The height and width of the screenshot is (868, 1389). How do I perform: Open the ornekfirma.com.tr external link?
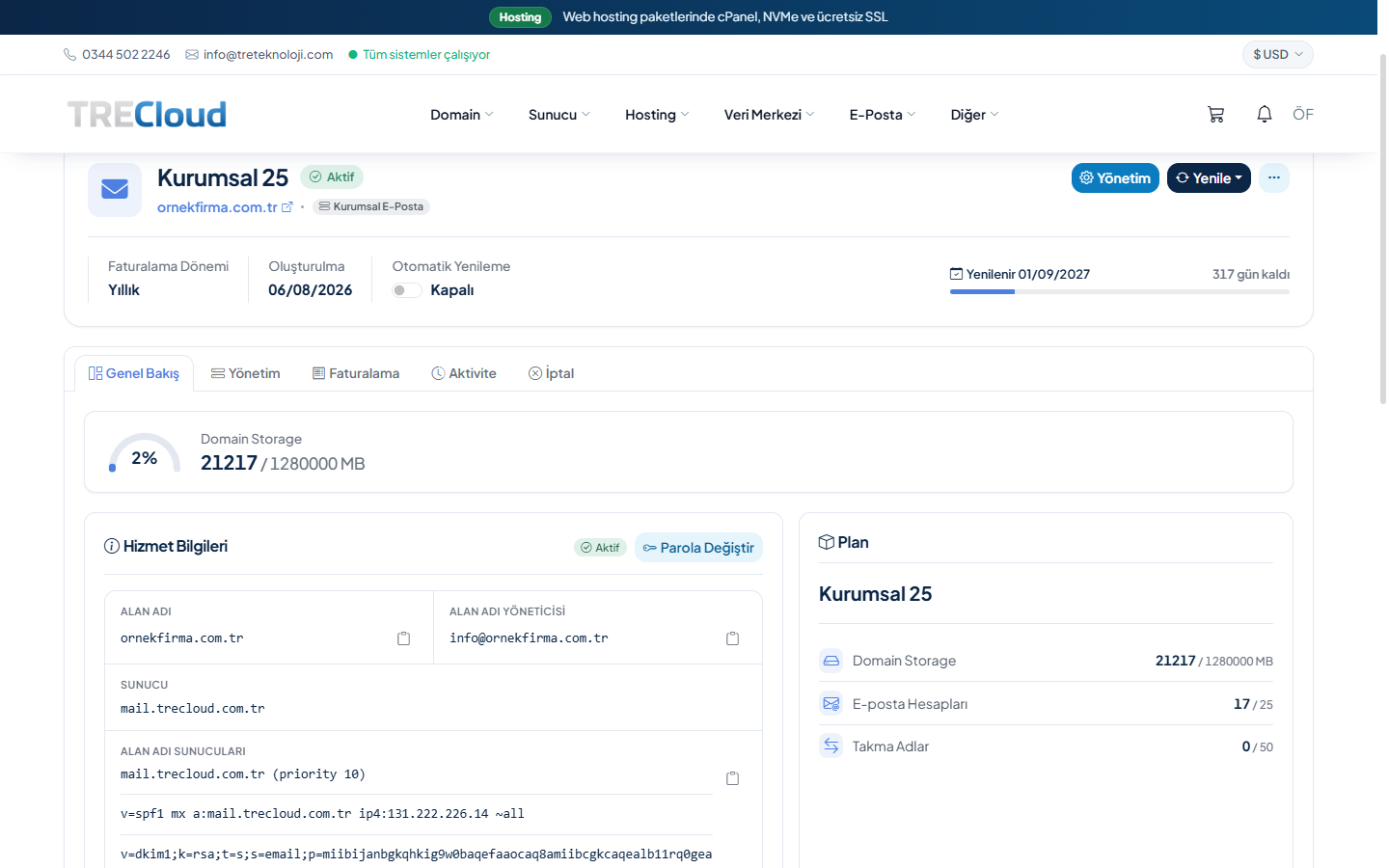[x=225, y=207]
